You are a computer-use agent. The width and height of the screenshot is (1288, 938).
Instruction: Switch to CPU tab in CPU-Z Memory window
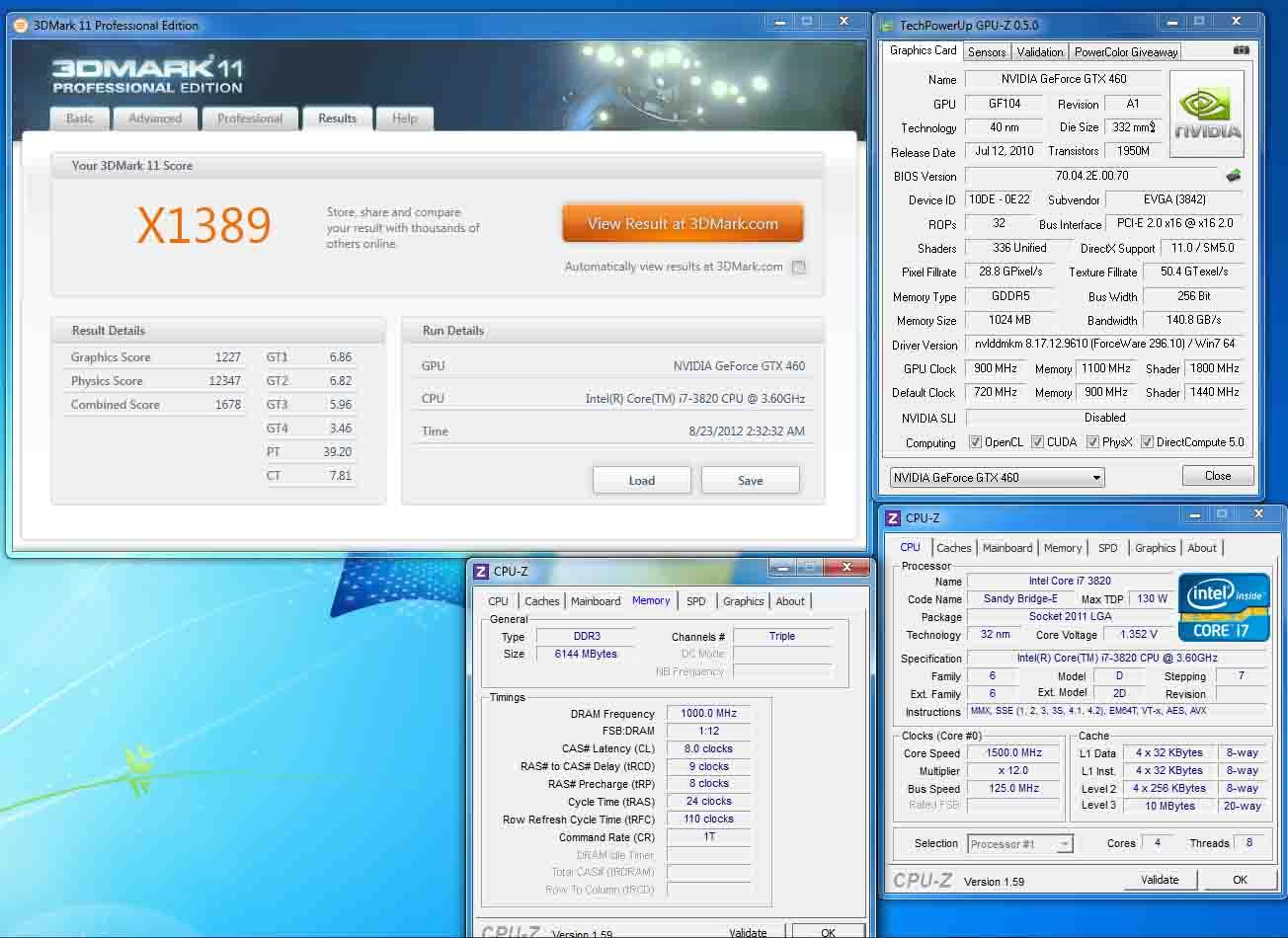click(x=499, y=601)
